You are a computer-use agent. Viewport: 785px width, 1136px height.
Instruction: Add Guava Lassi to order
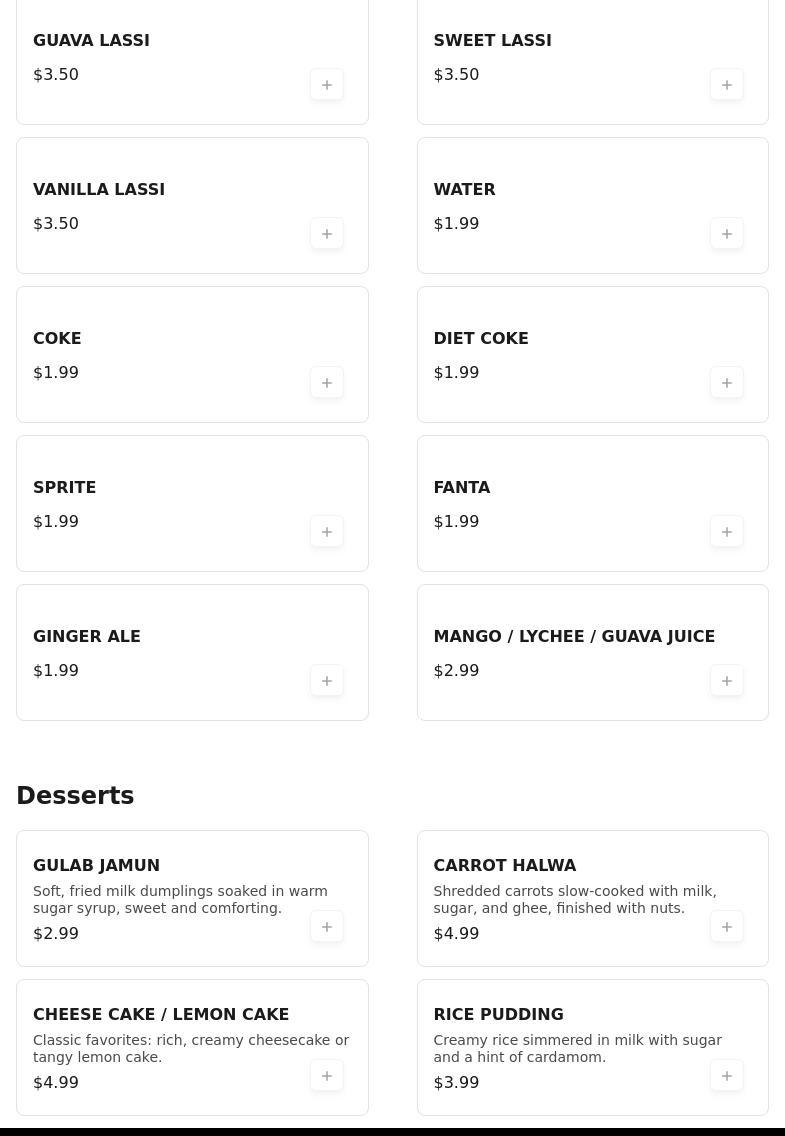click(327, 84)
